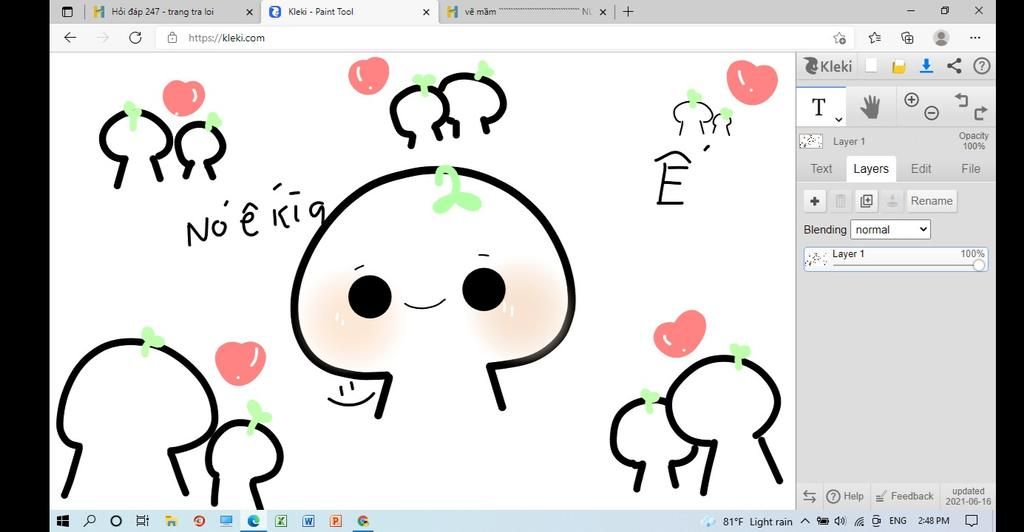Switch to the File tab
This screenshot has width=1024, height=532.
(970, 168)
